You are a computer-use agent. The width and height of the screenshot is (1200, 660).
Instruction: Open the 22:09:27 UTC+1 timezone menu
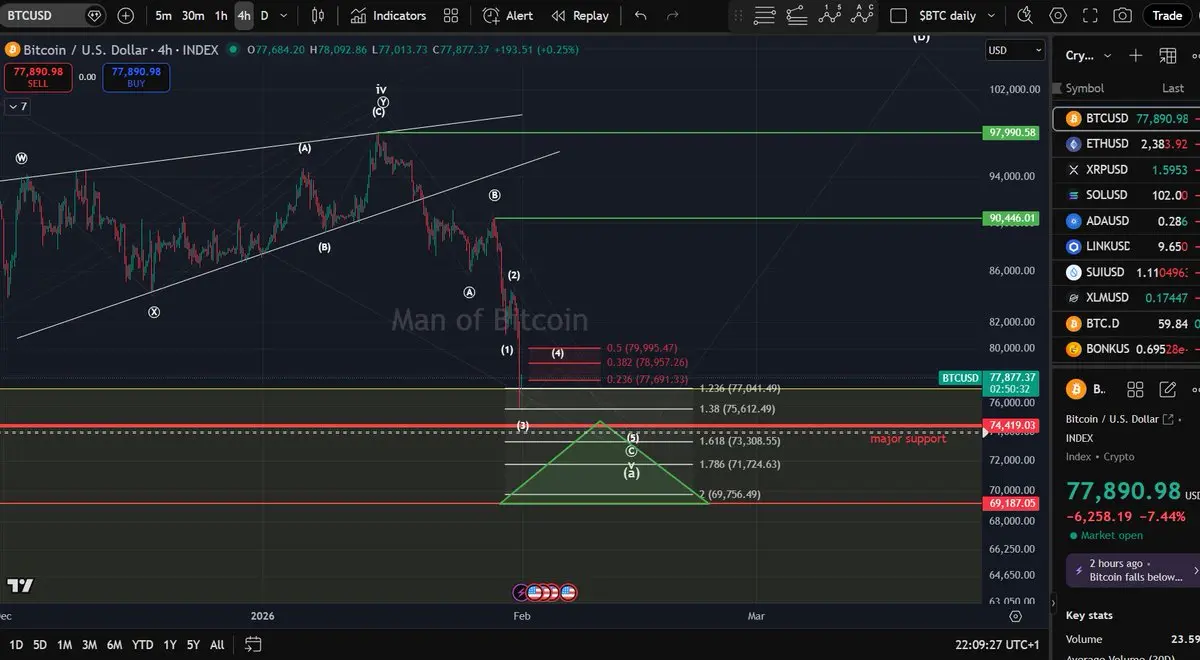997,644
